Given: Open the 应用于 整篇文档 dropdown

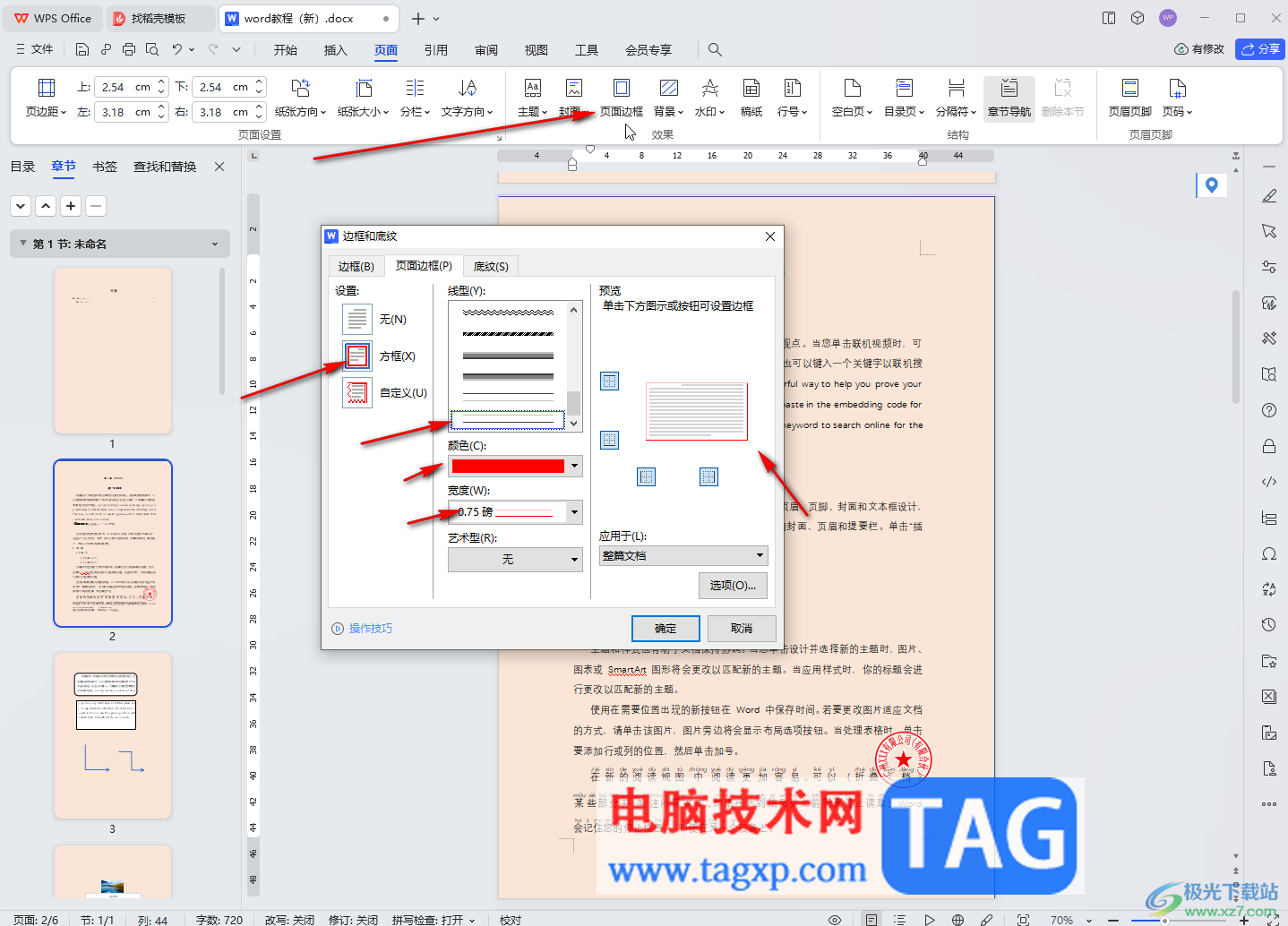Looking at the screenshot, I should pos(683,555).
